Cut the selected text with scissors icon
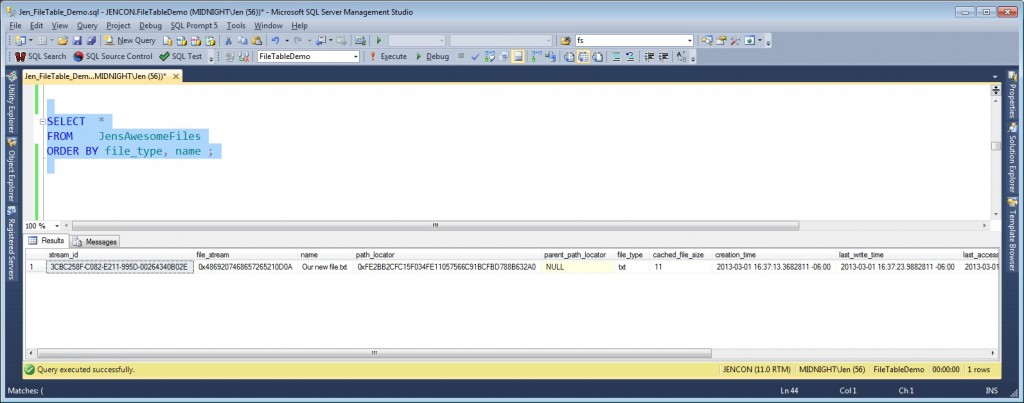Viewport: 1024px width, 403px height. tap(228, 40)
